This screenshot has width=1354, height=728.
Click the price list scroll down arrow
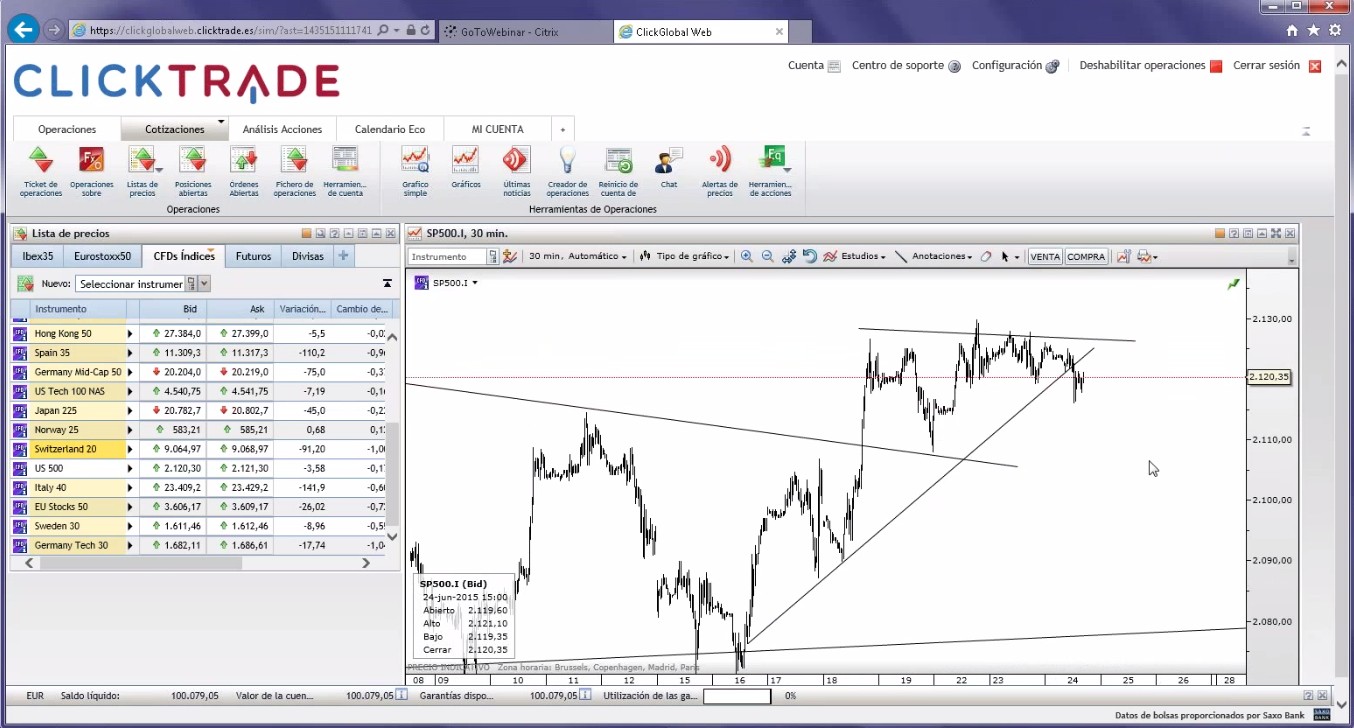coord(392,537)
